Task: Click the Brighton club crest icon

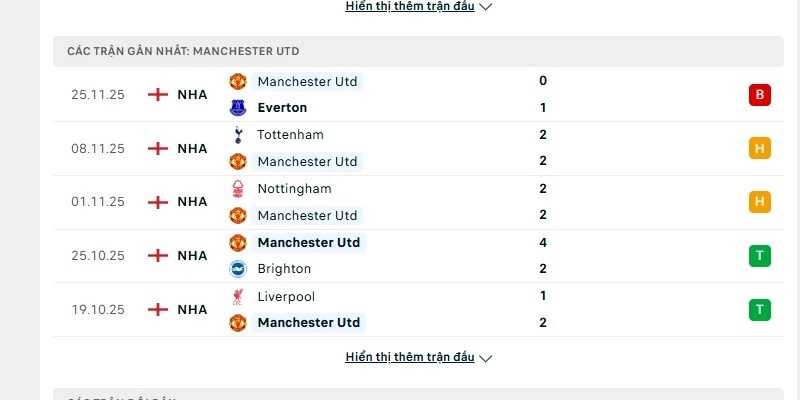Action: coord(238,269)
